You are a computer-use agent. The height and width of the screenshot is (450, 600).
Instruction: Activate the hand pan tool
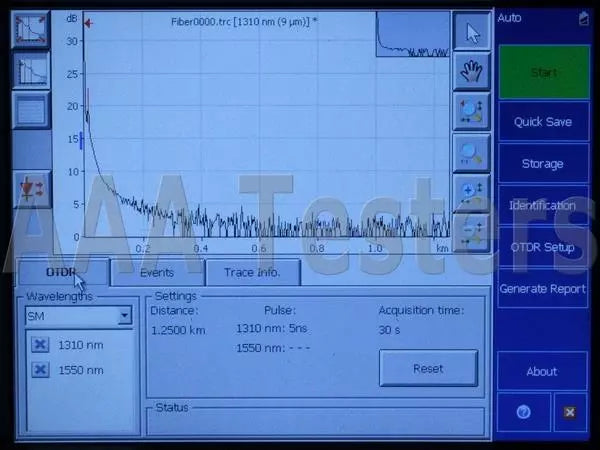[471, 70]
